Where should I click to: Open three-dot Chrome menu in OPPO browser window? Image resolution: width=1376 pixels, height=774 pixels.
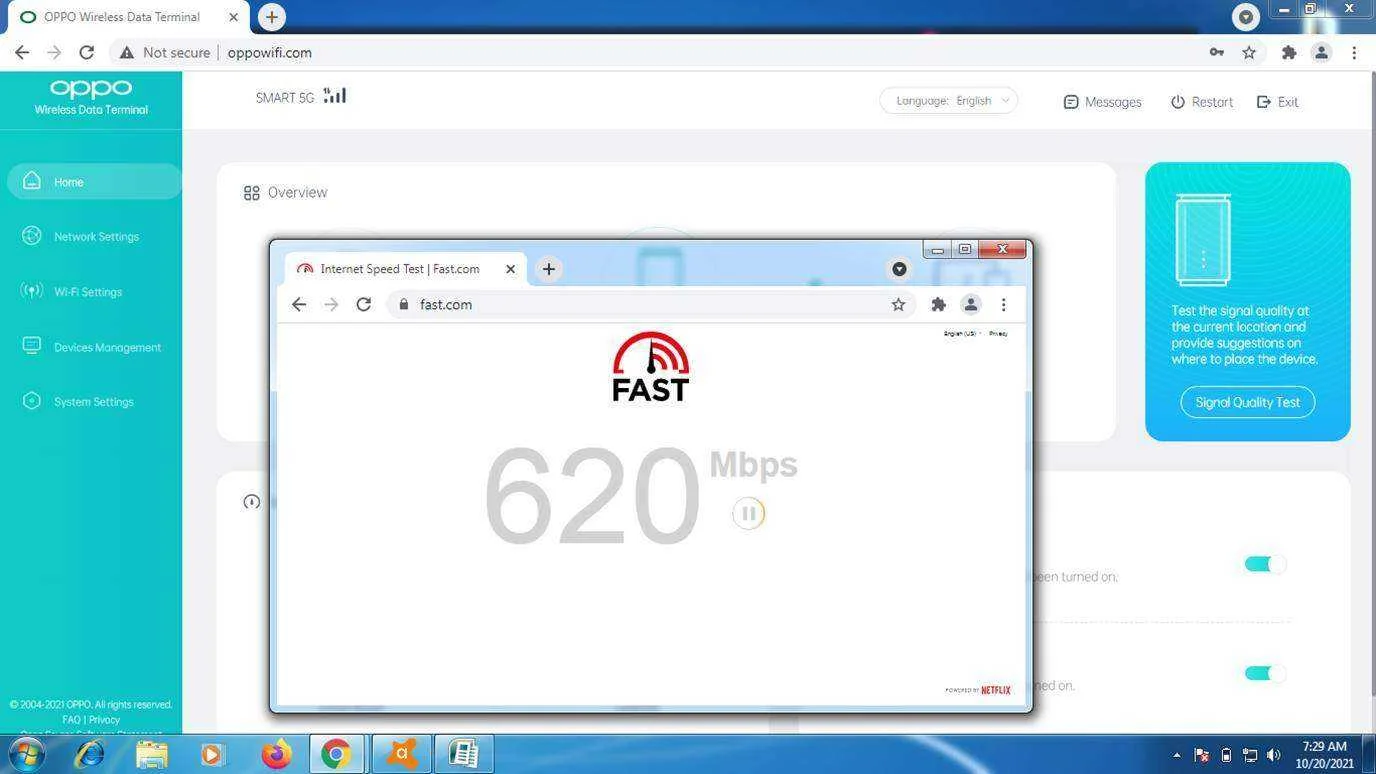pyautogui.click(x=1354, y=52)
